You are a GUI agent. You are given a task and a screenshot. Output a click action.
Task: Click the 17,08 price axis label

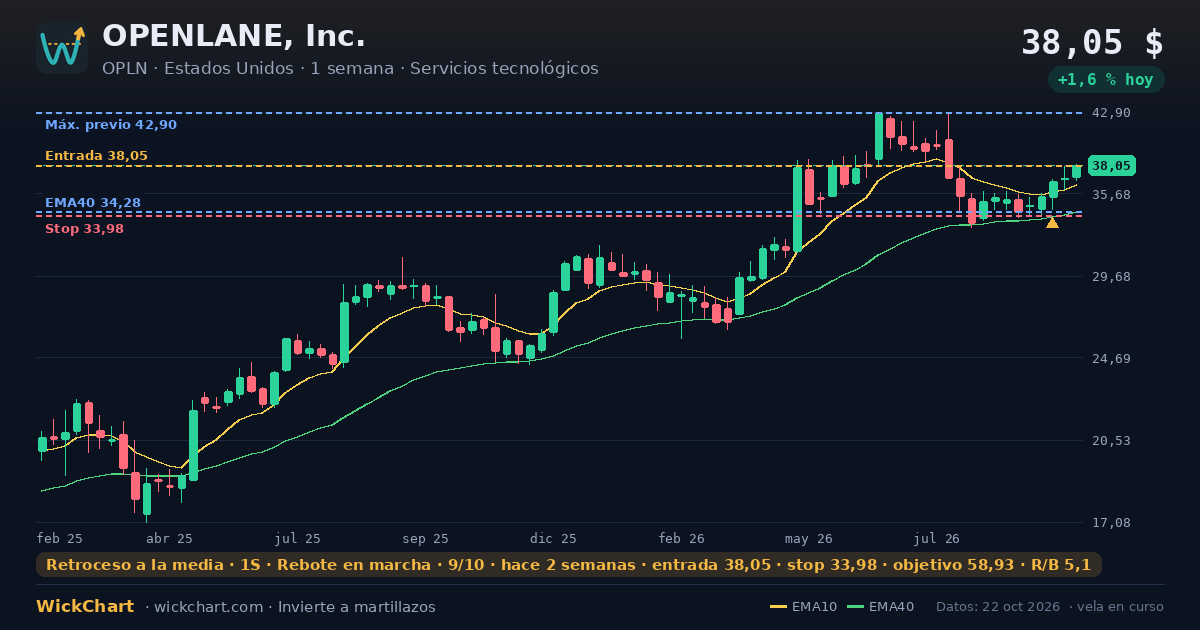click(1111, 523)
